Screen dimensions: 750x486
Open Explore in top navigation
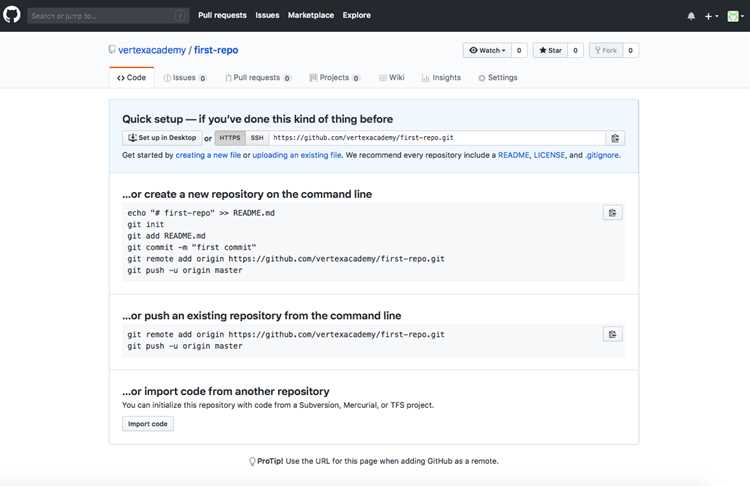point(356,15)
